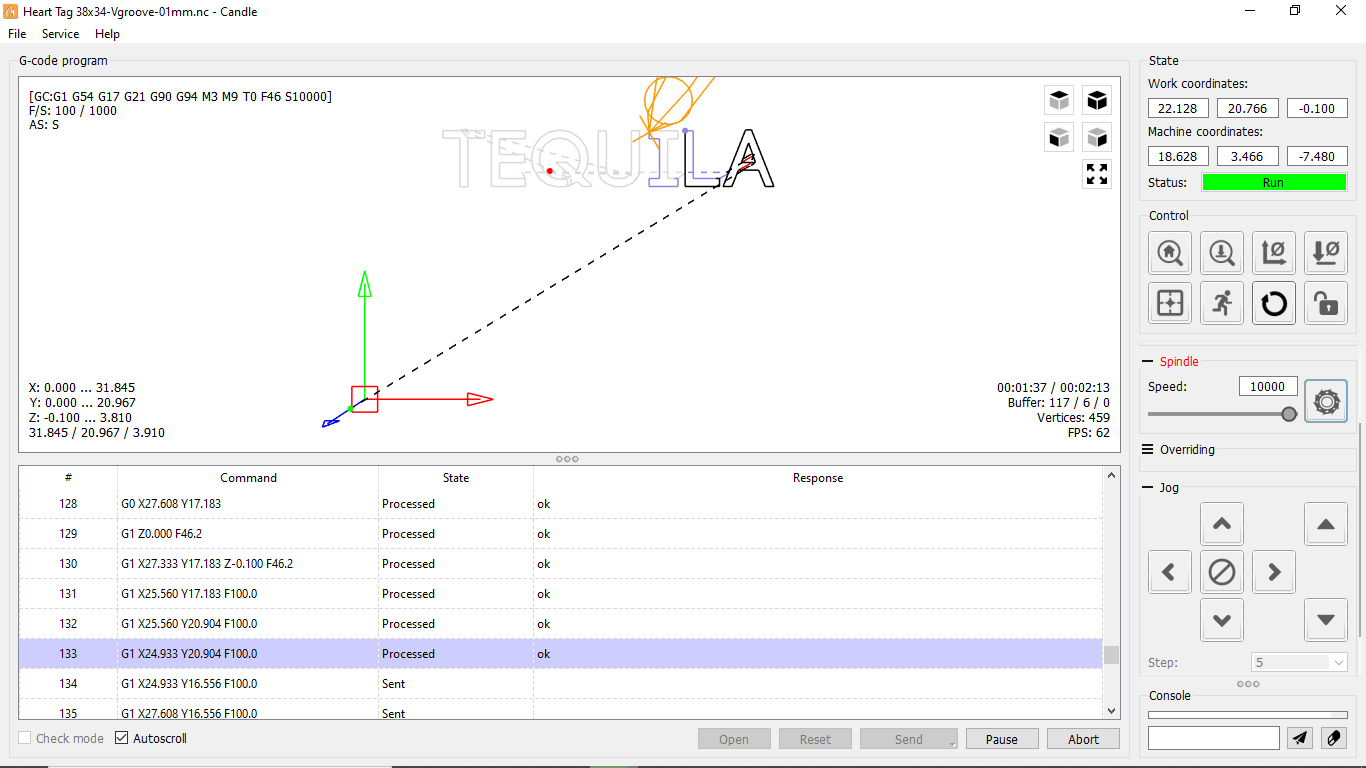Click the G-code table scrollbar up arrow
This screenshot has height=768, width=1366.
click(x=1111, y=476)
